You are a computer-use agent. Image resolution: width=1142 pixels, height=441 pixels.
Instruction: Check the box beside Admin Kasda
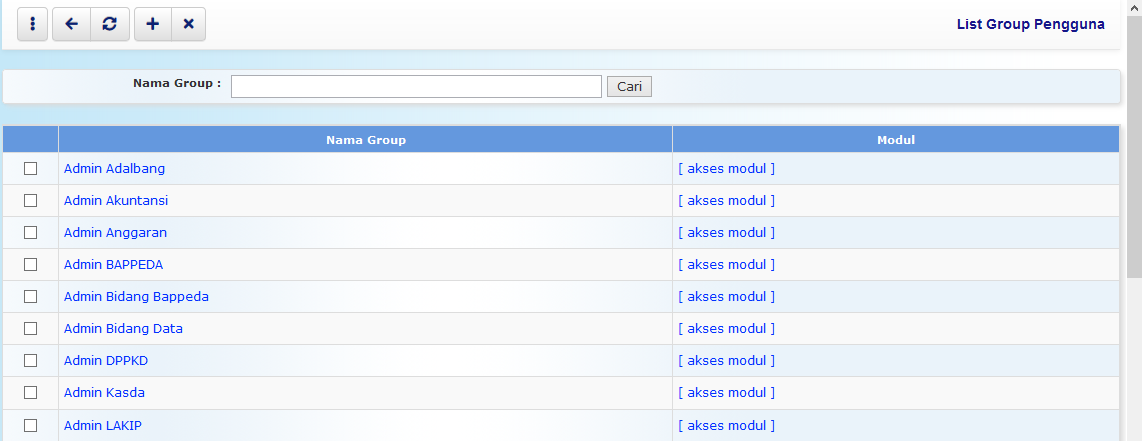(30, 393)
